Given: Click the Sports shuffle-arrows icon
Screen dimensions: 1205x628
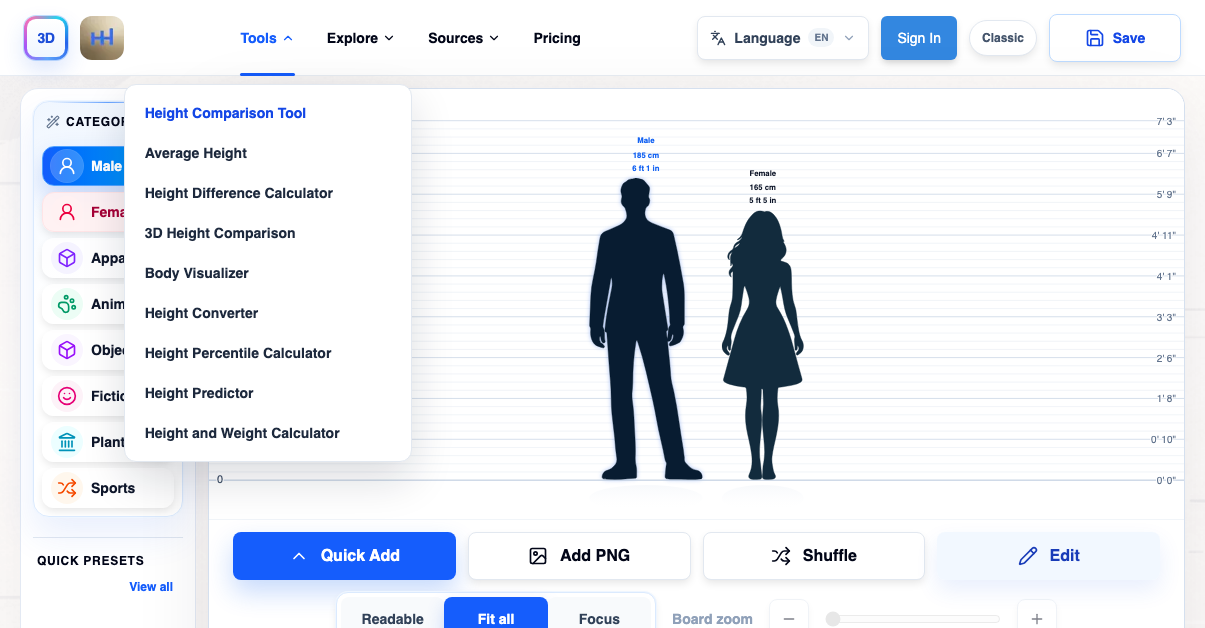Looking at the screenshot, I should (x=67, y=488).
